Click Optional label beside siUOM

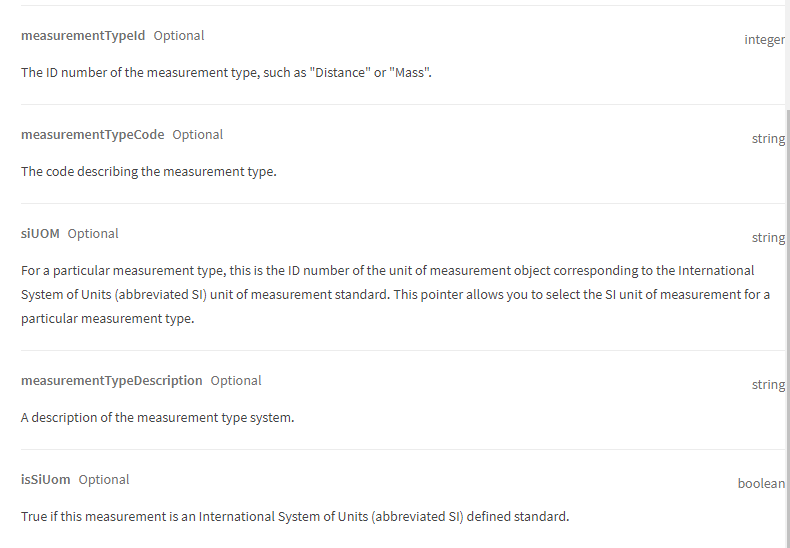coord(93,234)
